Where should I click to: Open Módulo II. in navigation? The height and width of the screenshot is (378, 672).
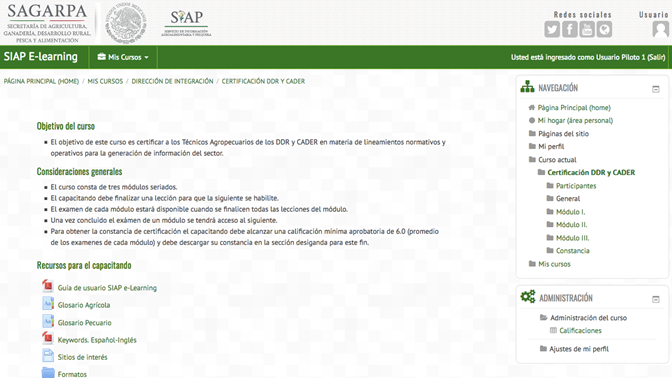(571, 225)
